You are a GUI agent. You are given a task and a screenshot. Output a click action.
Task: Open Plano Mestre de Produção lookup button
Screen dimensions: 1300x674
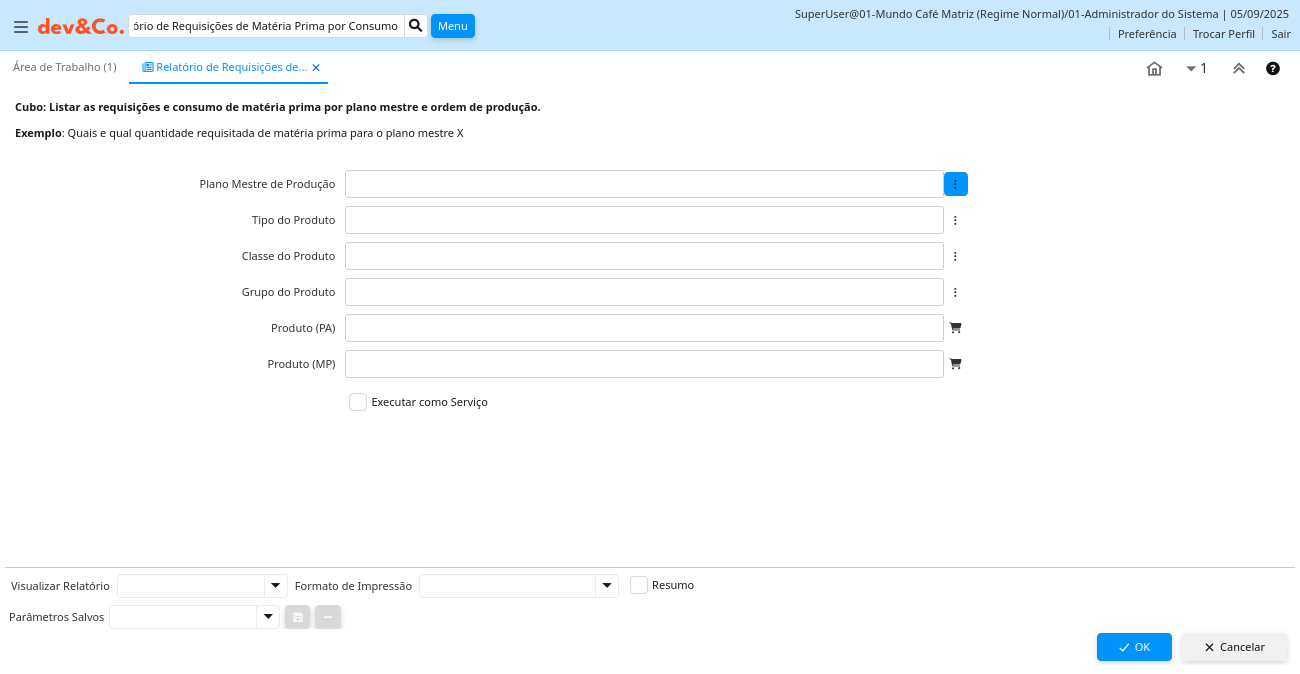tap(955, 184)
